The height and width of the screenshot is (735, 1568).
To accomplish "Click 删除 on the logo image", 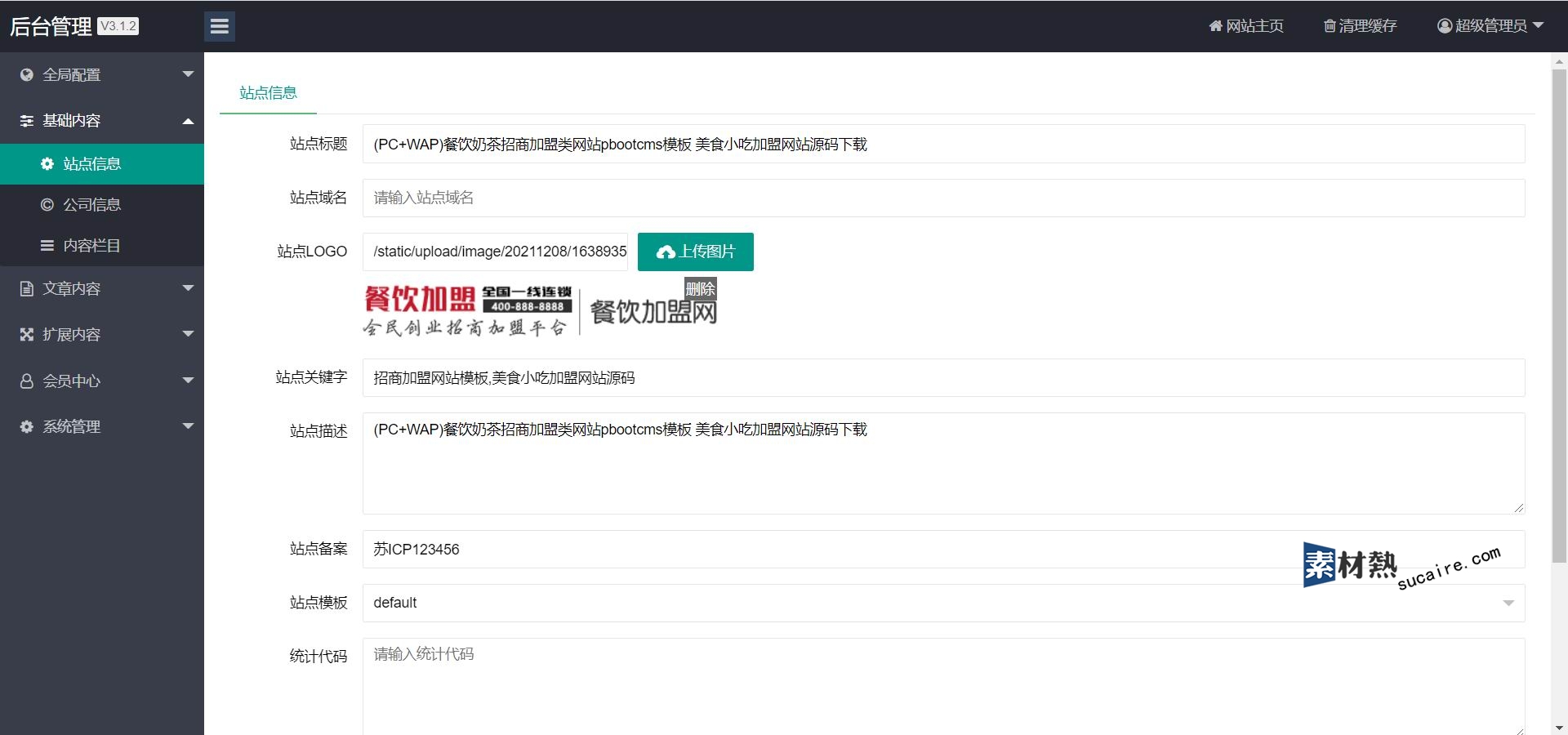I will [700, 288].
